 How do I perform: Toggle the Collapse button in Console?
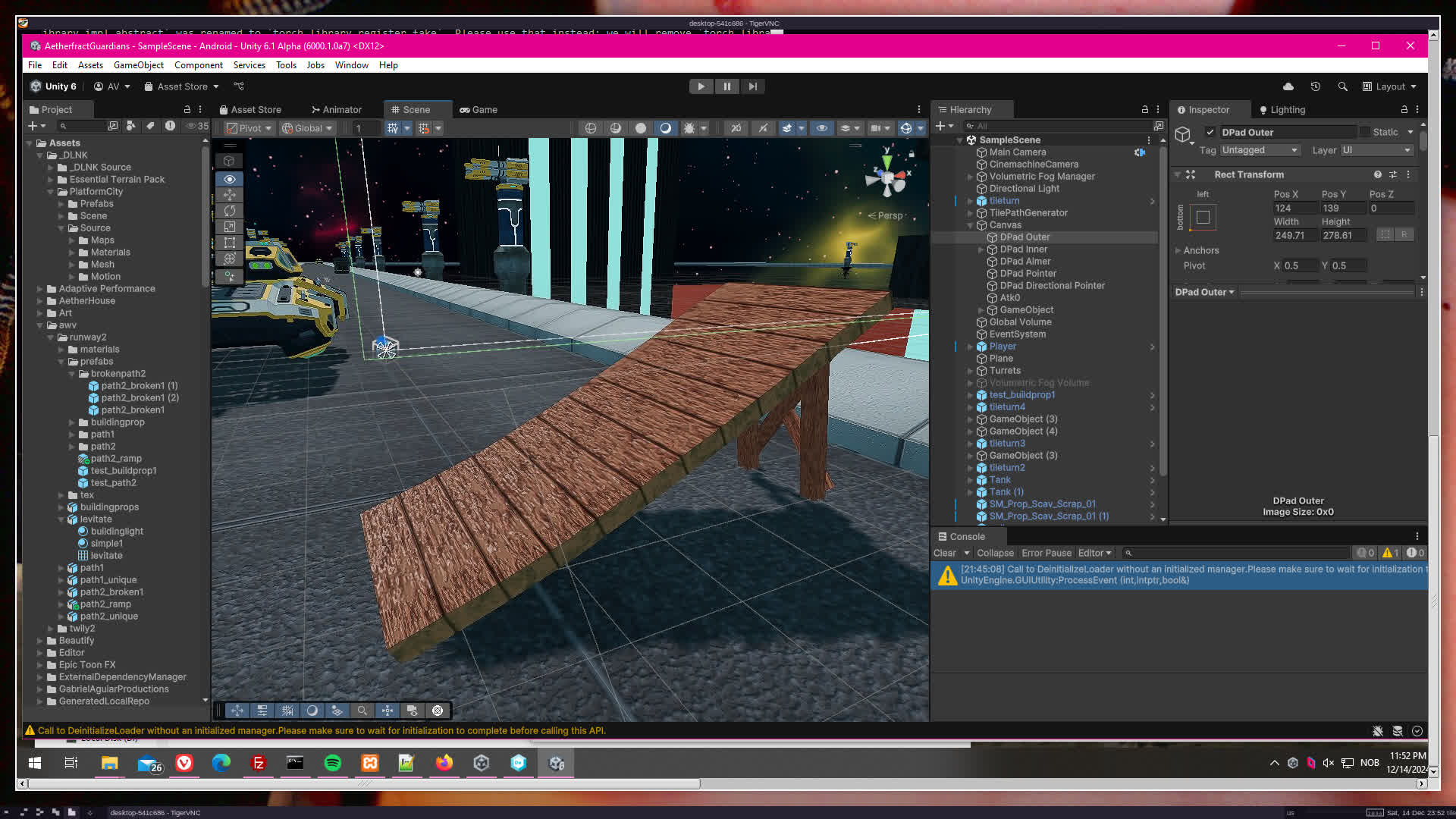click(995, 553)
